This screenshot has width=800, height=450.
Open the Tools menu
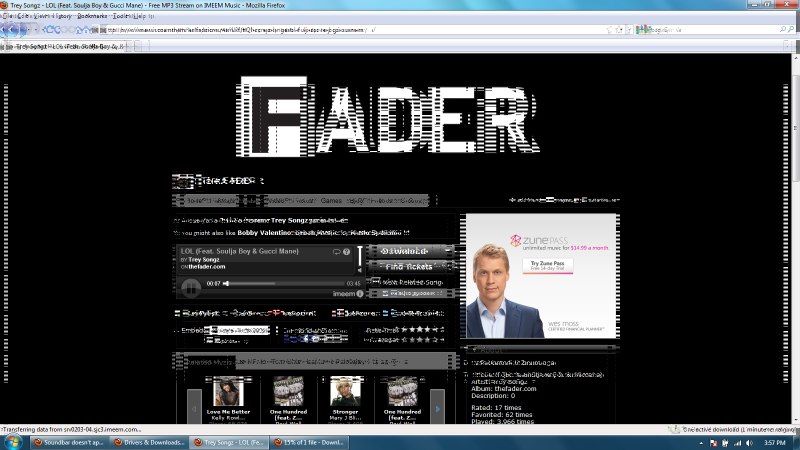click(x=121, y=16)
